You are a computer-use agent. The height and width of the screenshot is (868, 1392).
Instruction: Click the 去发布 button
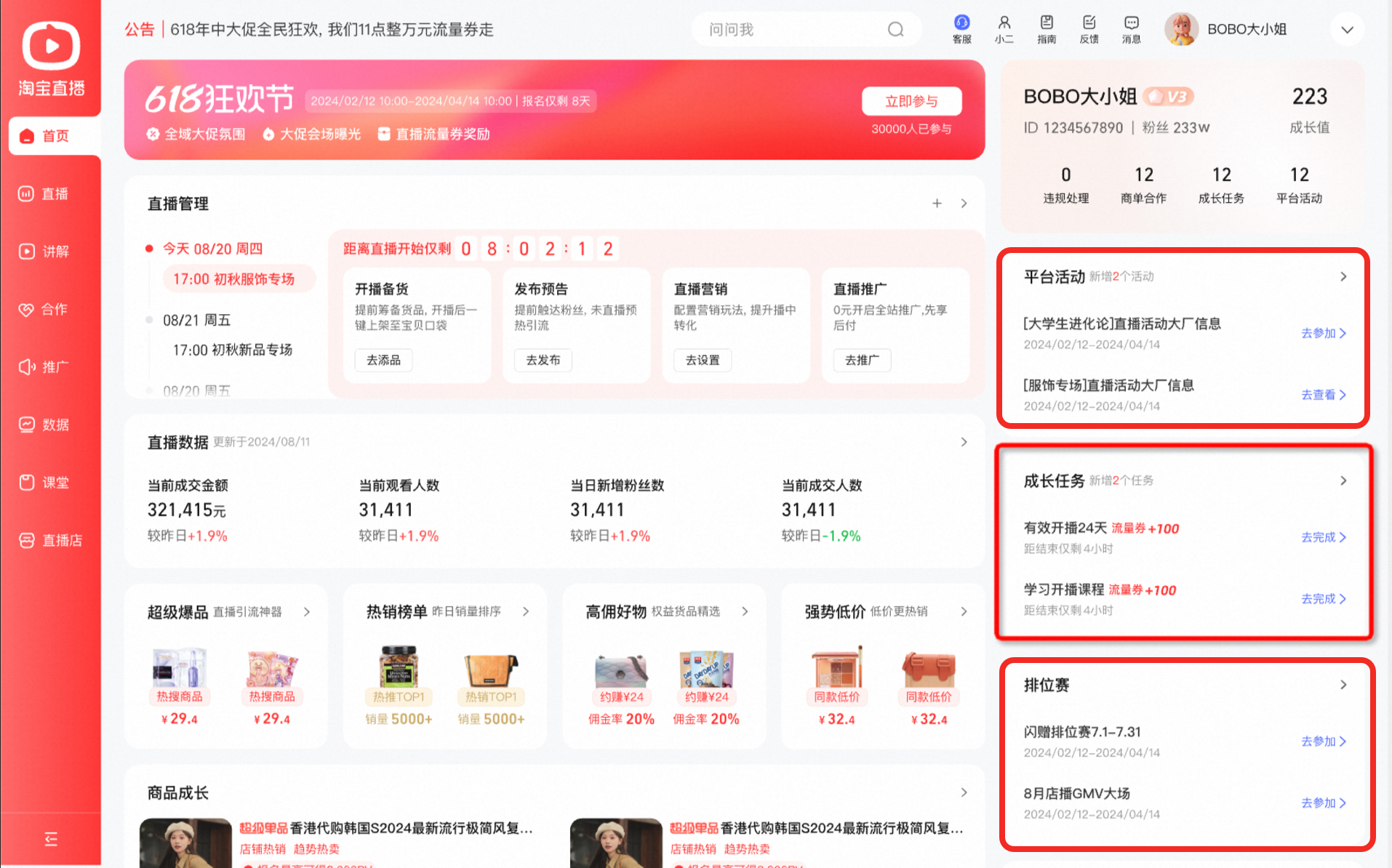click(543, 360)
